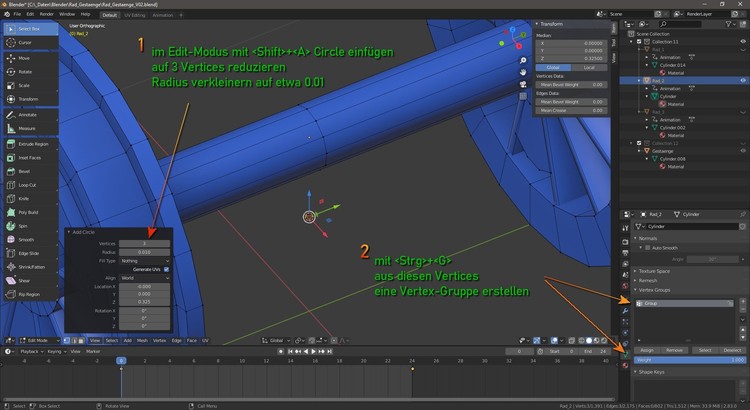
Task: Click the Assign vertex group button
Action: point(648,350)
